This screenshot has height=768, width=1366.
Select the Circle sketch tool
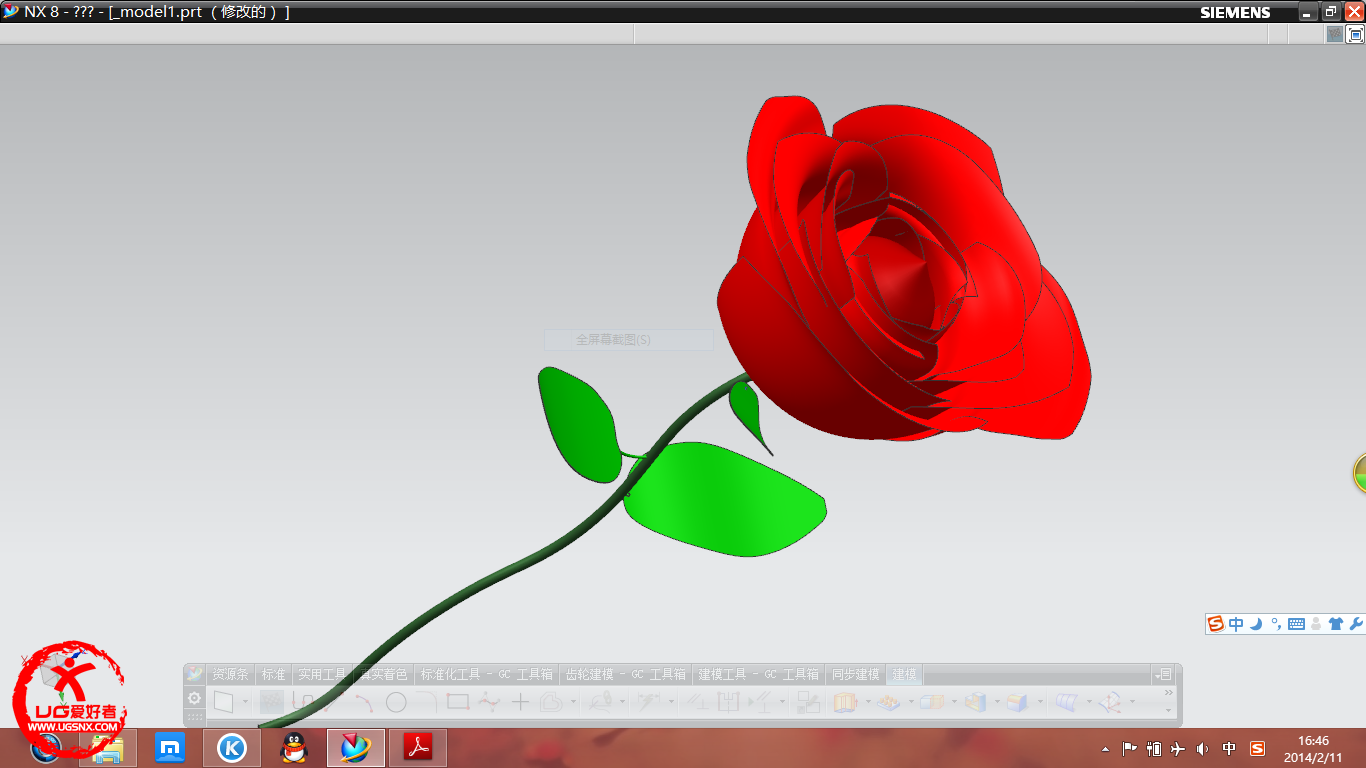tap(396, 702)
